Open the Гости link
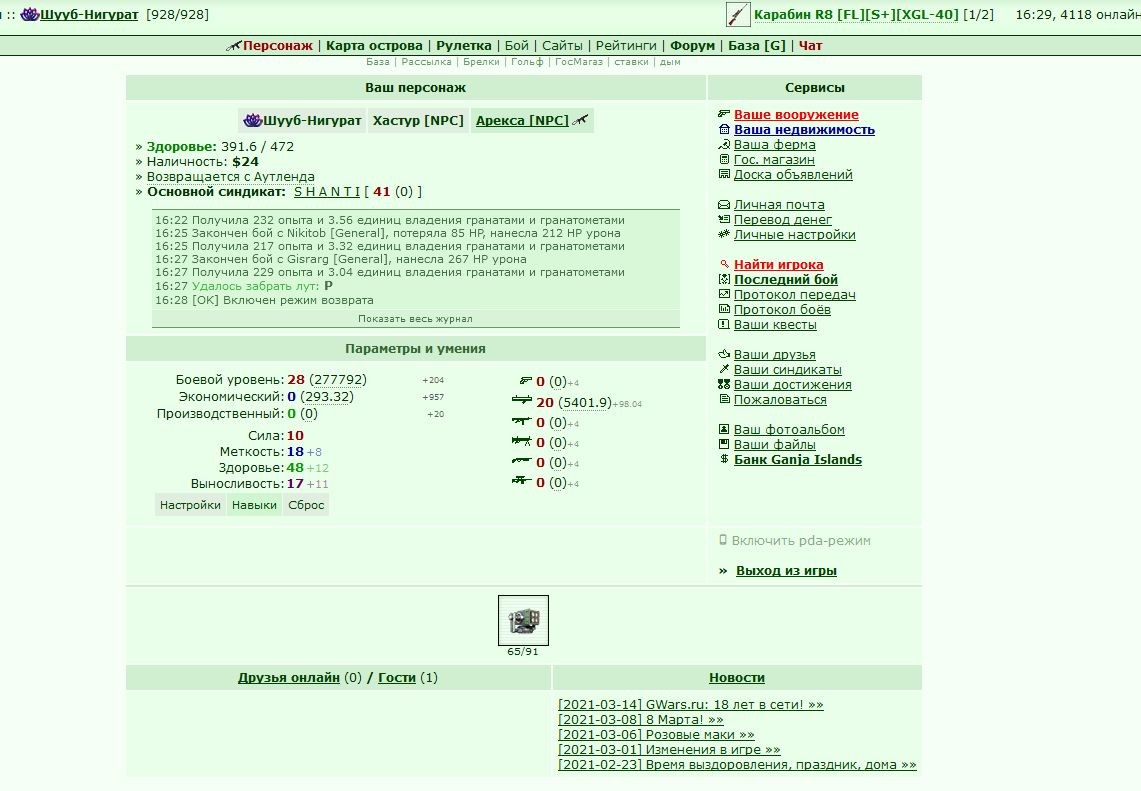 click(x=397, y=677)
